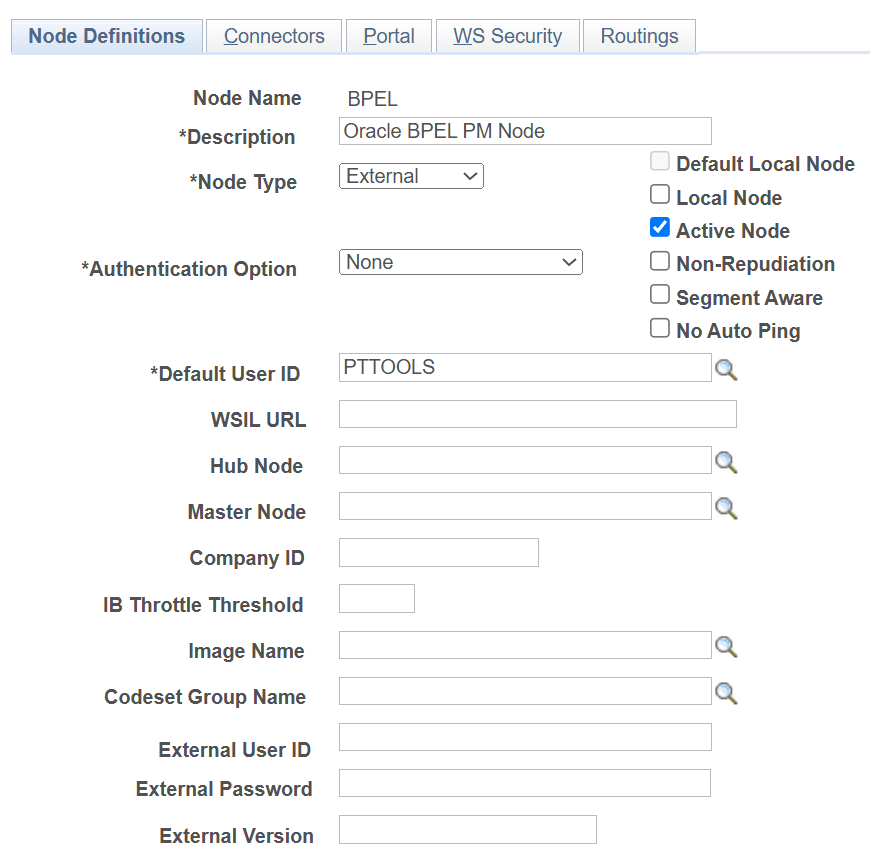The height and width of the screenshot is (861, 870).
Task: Check the Segment Aware option
Action: click(x=660, y=294)
